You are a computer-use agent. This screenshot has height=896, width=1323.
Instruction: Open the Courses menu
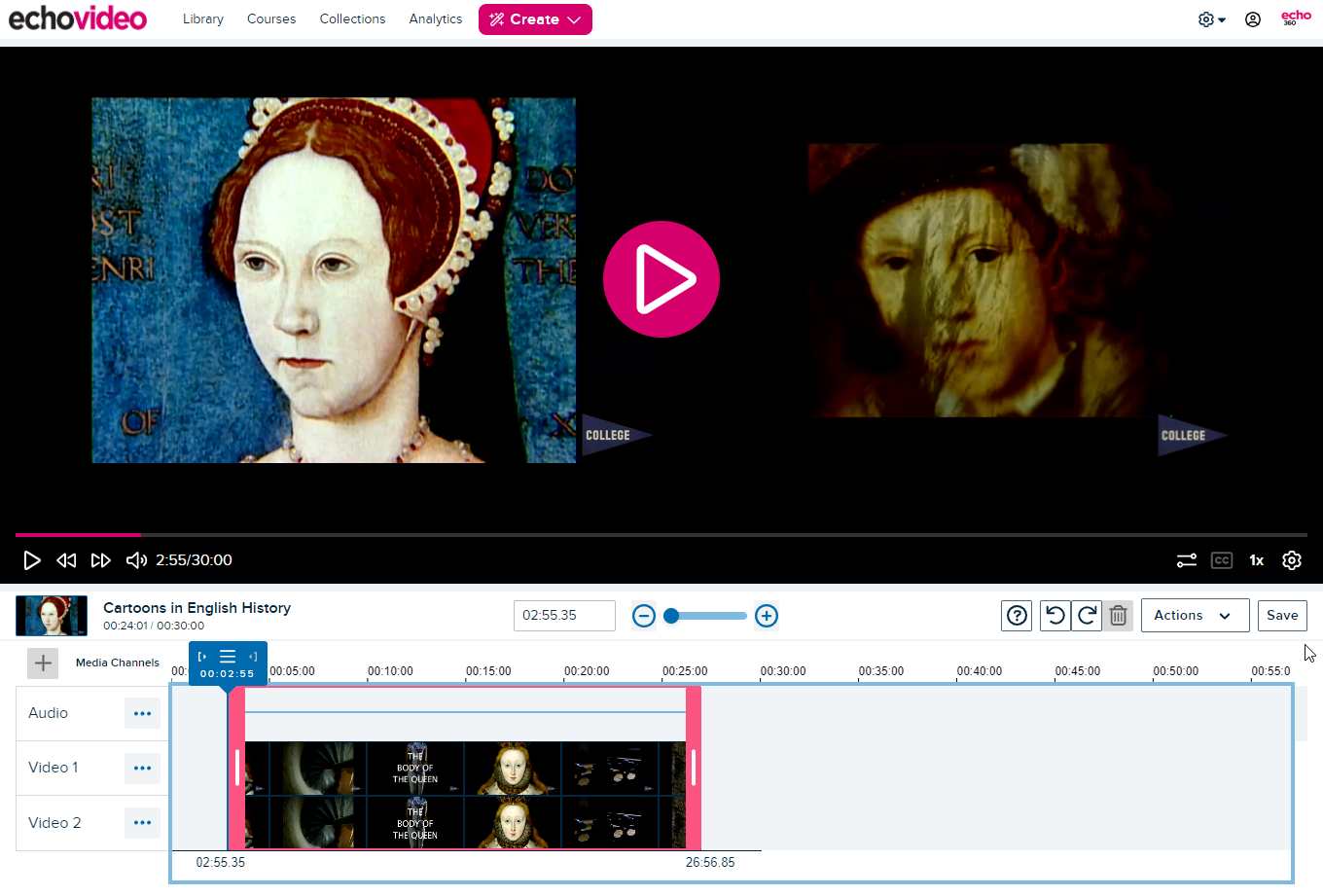pyautogui.click(x=271, y=18)
